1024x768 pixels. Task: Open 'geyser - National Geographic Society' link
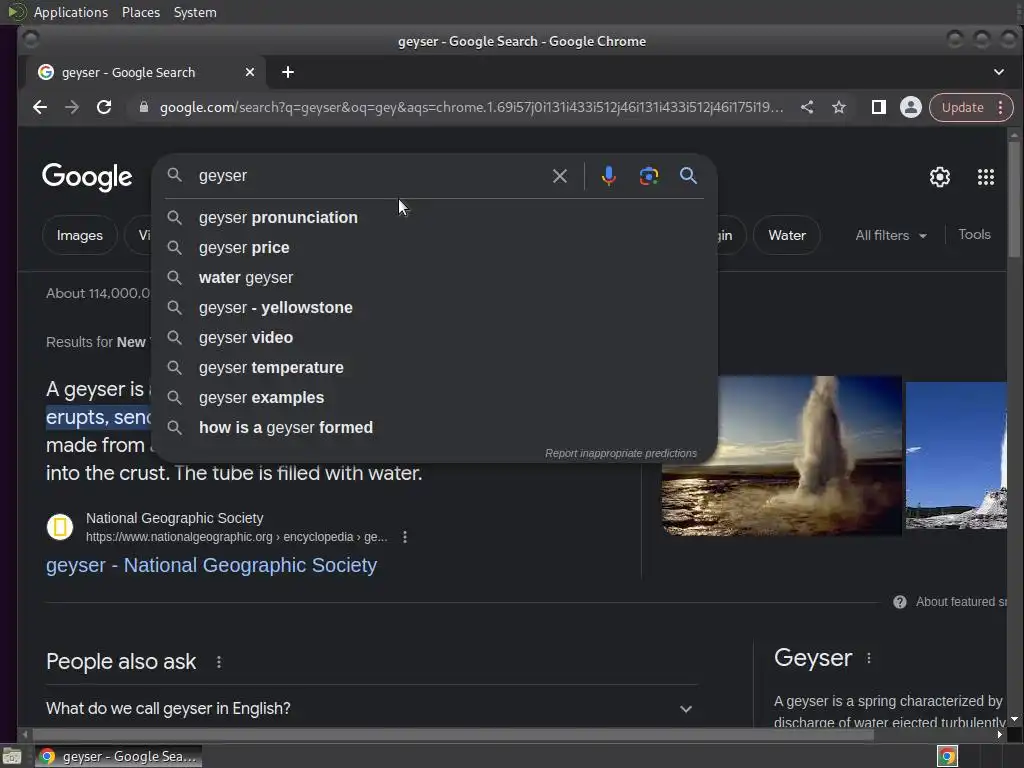coord(212,565)
